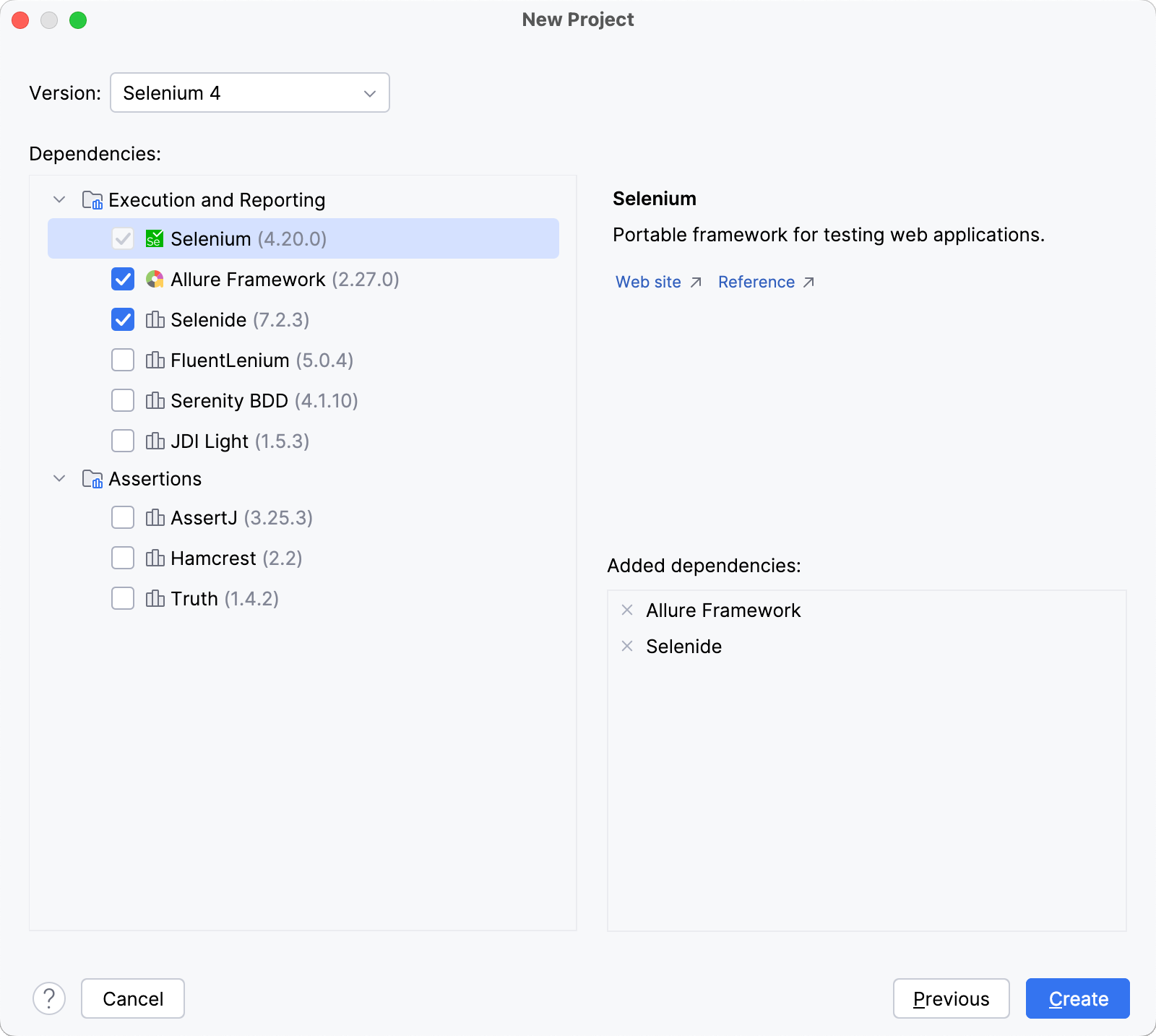The image size is (1156, 1036).
Task: Collapse the Assertions section
Action: (x=59, y=479)
